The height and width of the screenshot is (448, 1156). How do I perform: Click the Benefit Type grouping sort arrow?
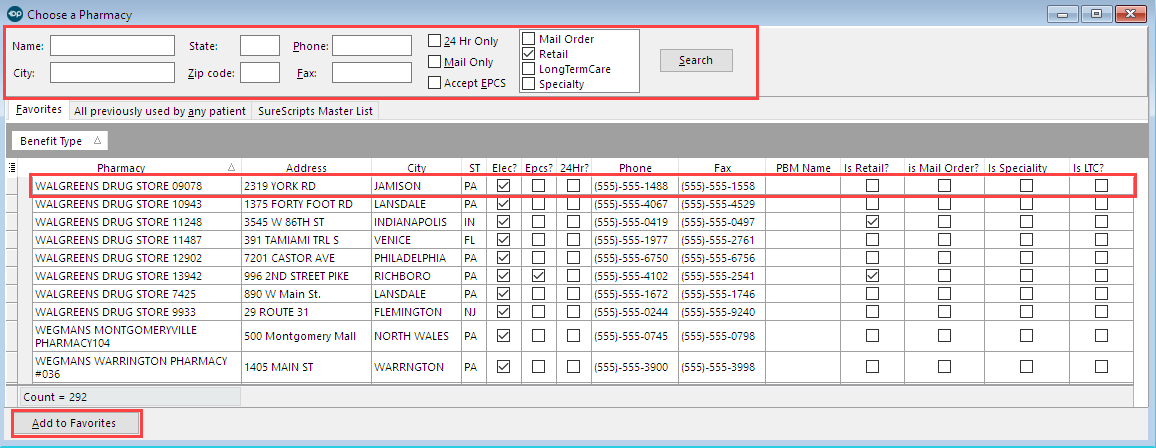point(97,140)
